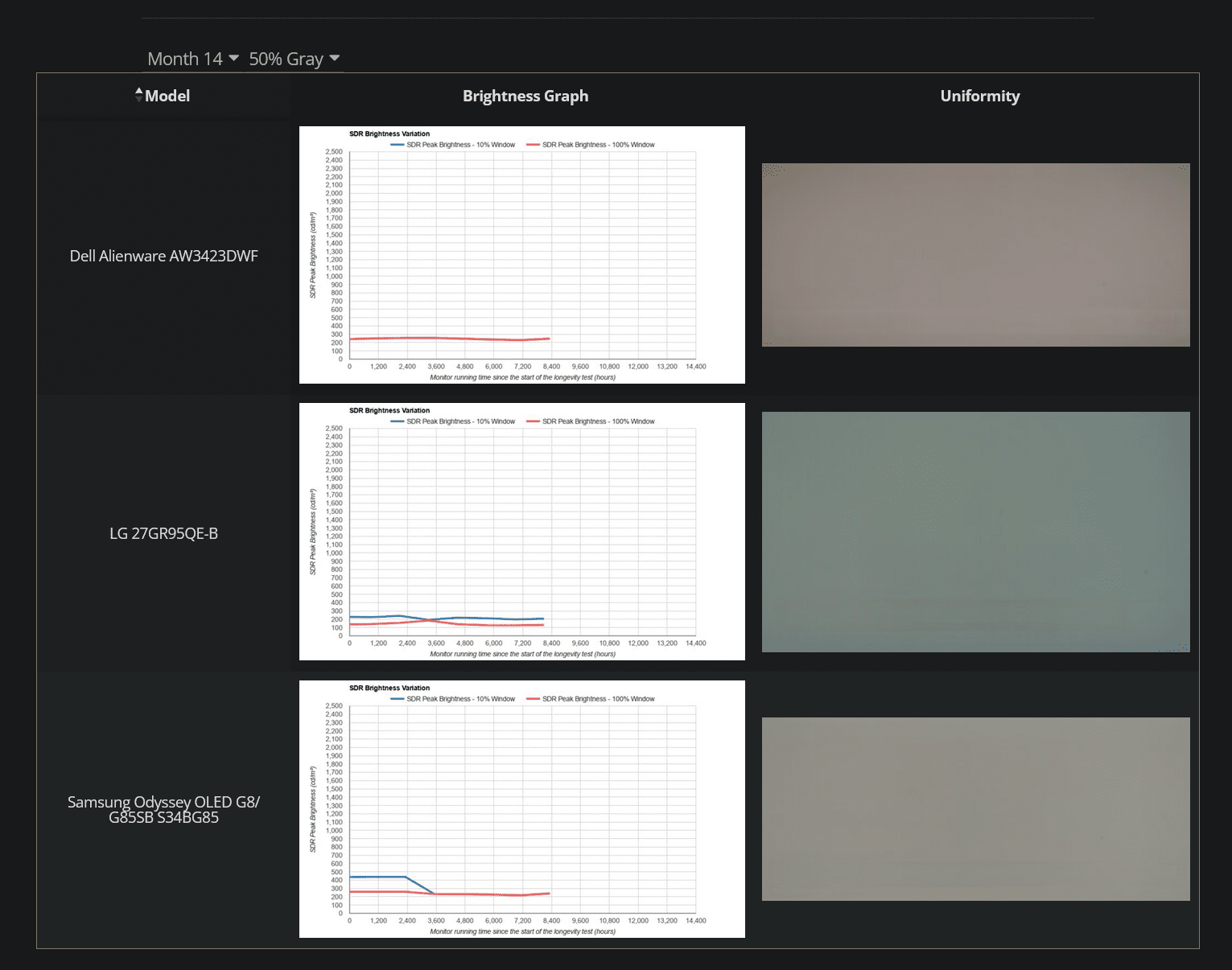Open Samsung Odyssey G8 brightness graph image
The image size is (1232, 970).
(x=522, y=809)
